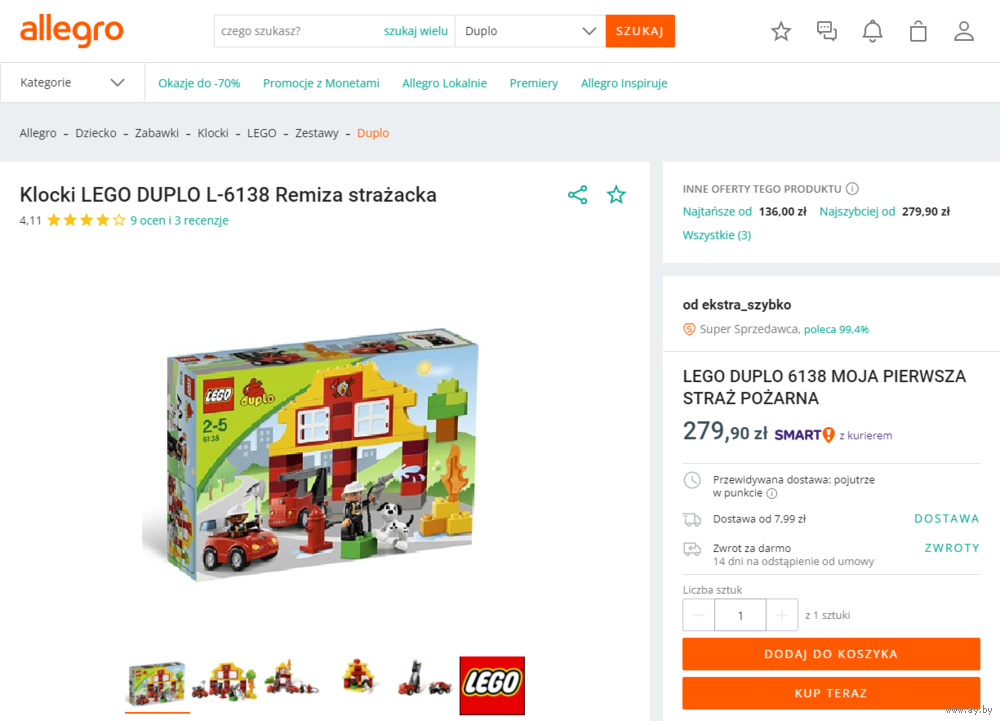This screenshot has height=721, width=1000.
Task: Open notifications bell icon
Action: (872, 31)
